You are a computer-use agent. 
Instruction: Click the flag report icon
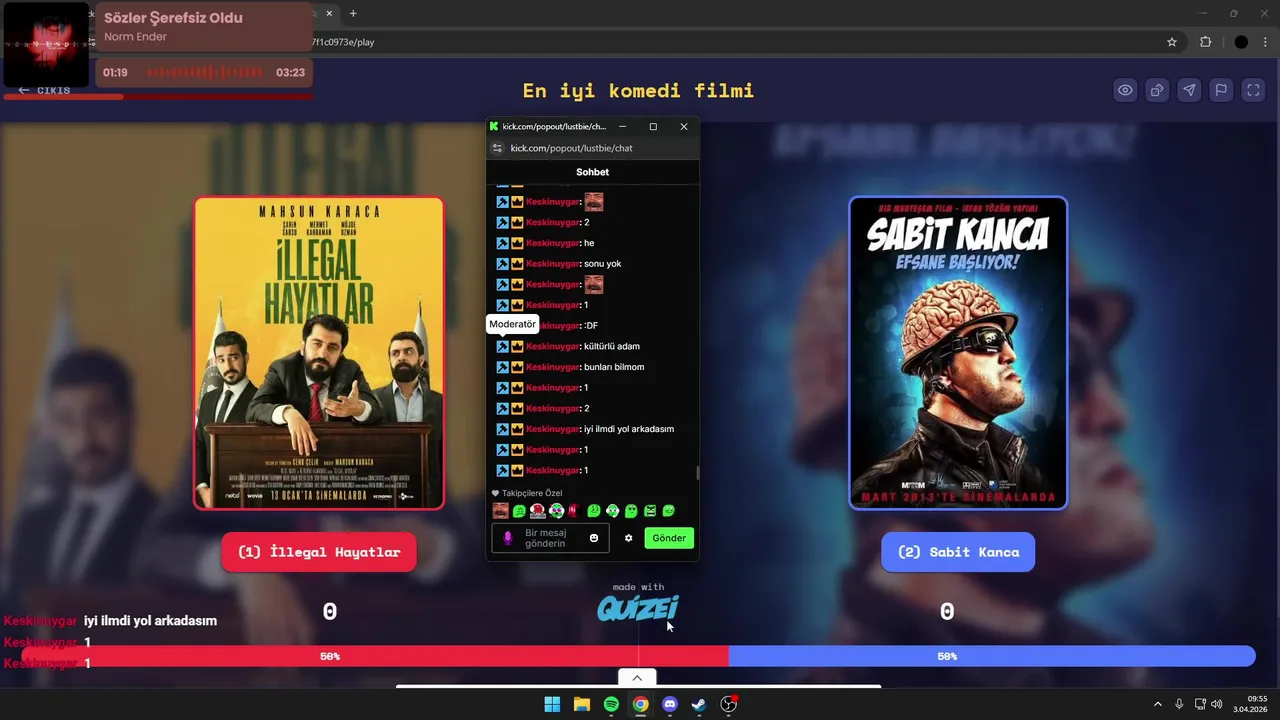coord(1221,90)
